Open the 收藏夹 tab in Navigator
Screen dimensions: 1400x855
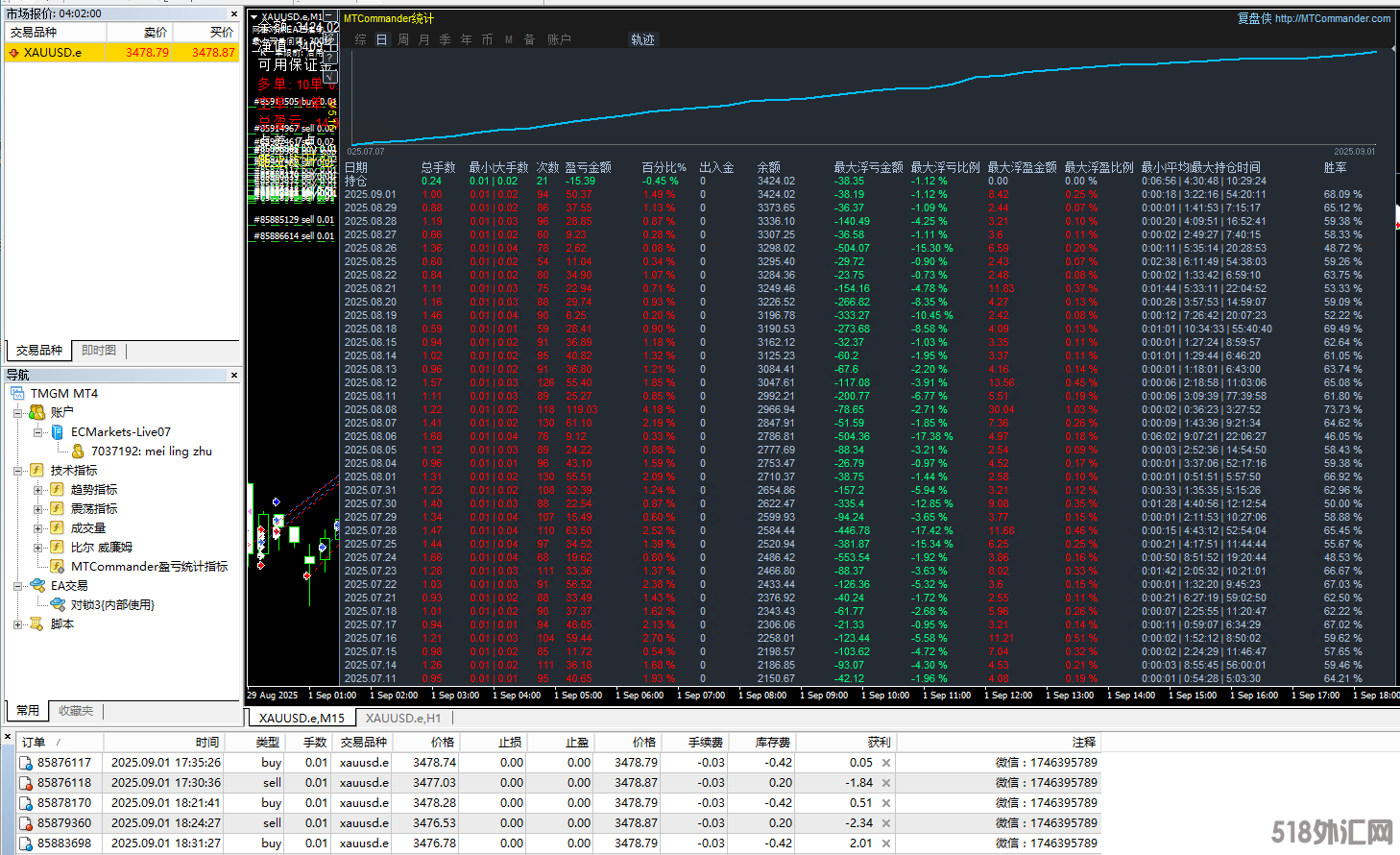click(76, 711)
